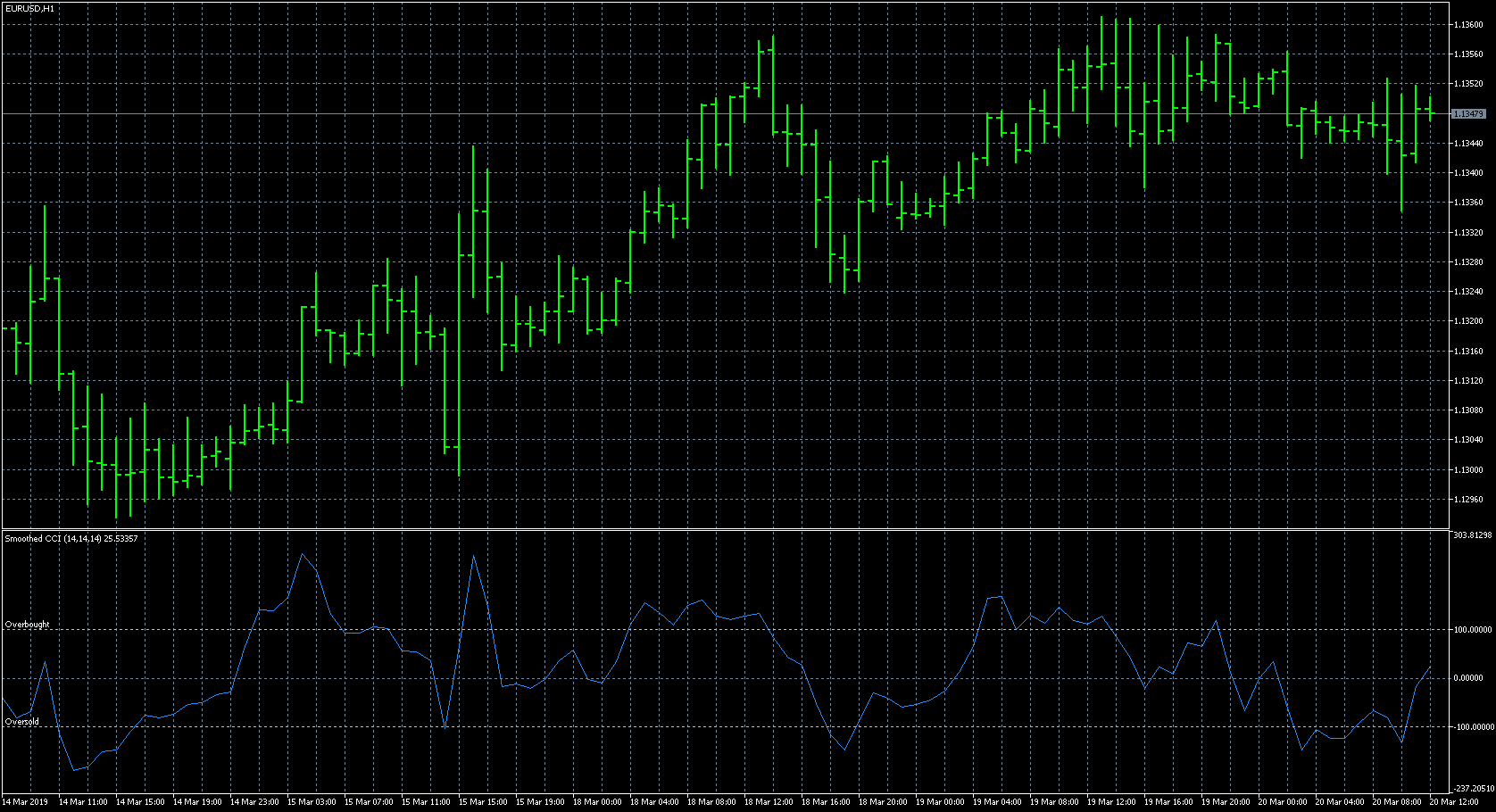Click the 15 Mar 07:00 time label
Screen dimensions: 1496x812
click(x=369, y=802)
